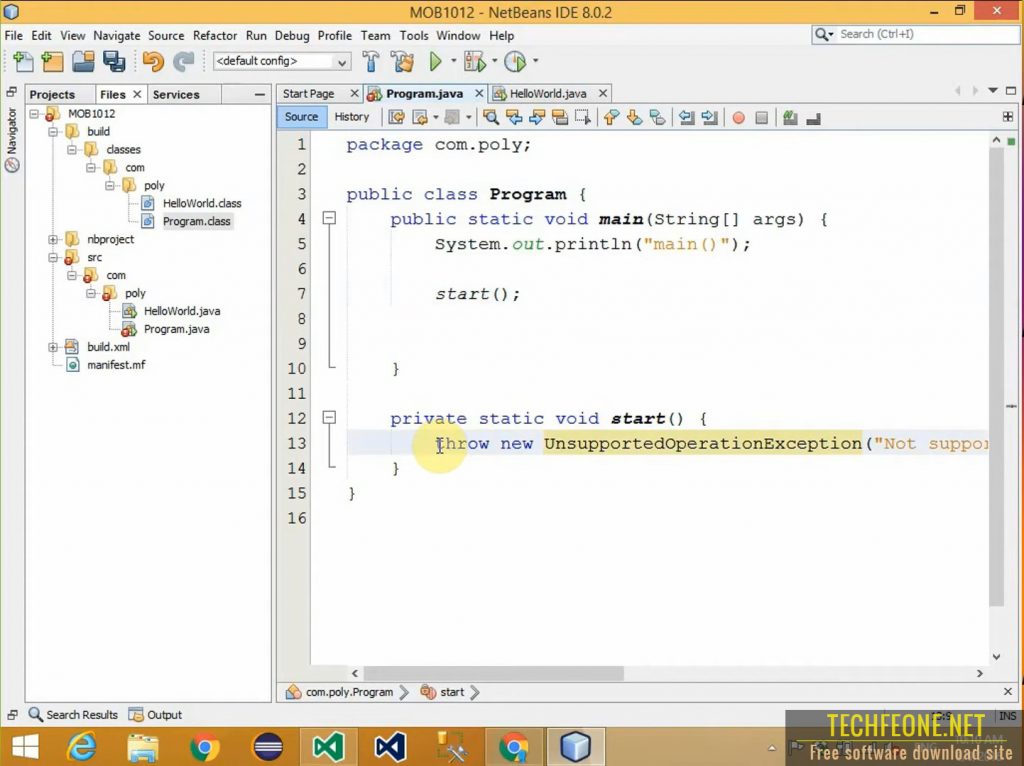The image size is (1024, 766).
Task: Switch to the Services tab
Action: pyautogui.click(x=176, y=95)
